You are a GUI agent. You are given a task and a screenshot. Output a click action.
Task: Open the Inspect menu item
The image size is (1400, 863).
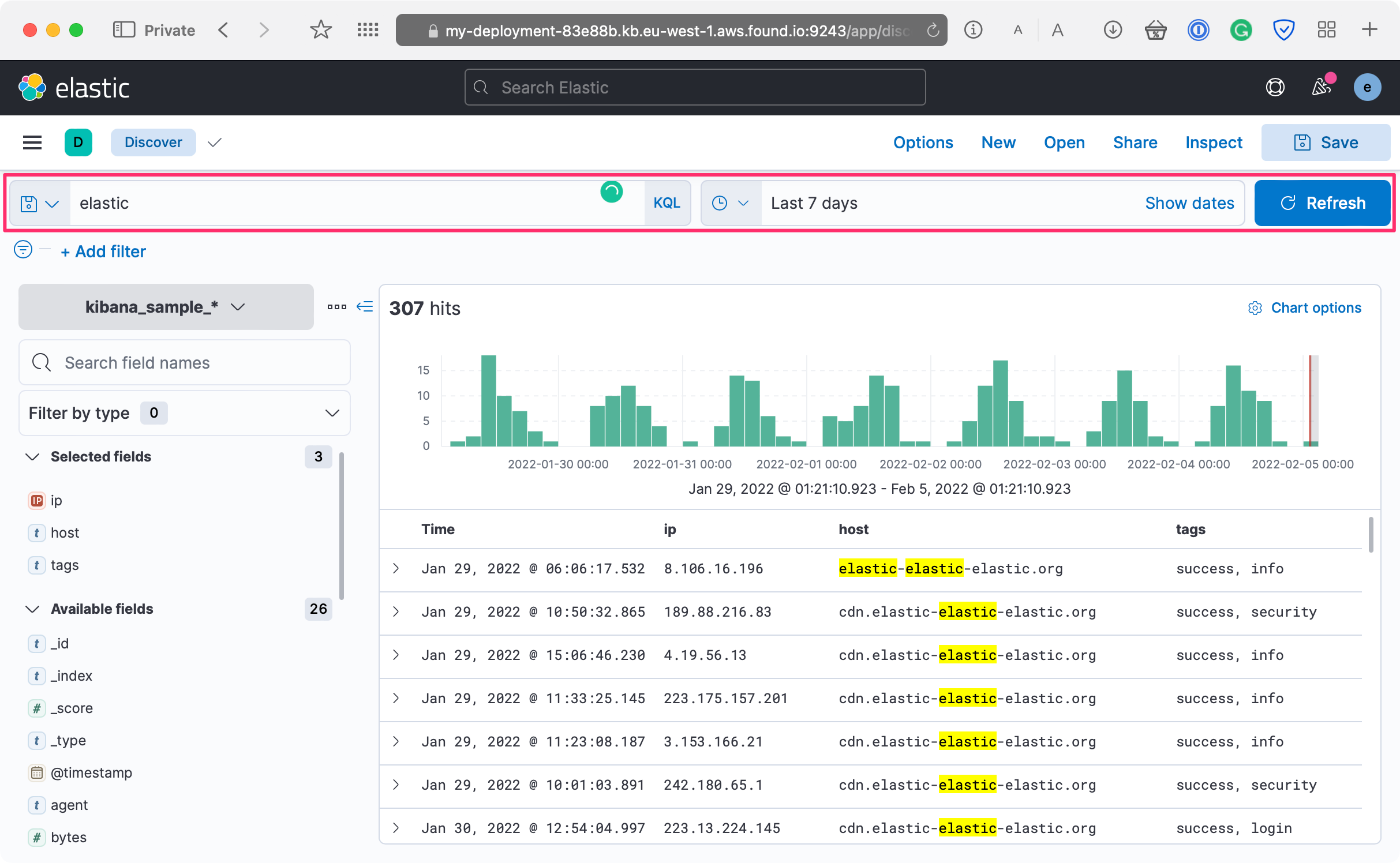[1213, 142]
